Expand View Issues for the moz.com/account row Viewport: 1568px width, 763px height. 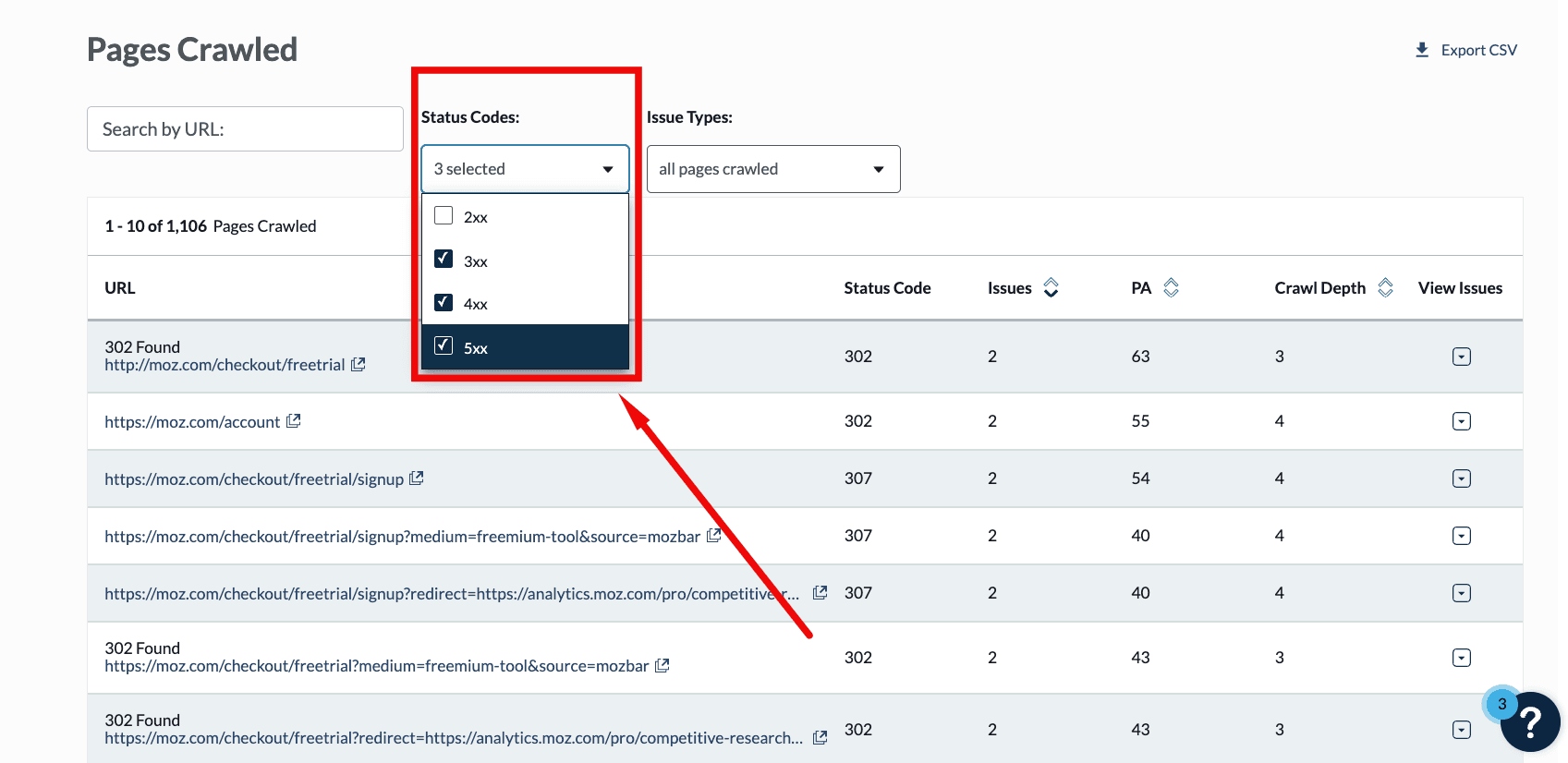click(x=1461, y=421)
